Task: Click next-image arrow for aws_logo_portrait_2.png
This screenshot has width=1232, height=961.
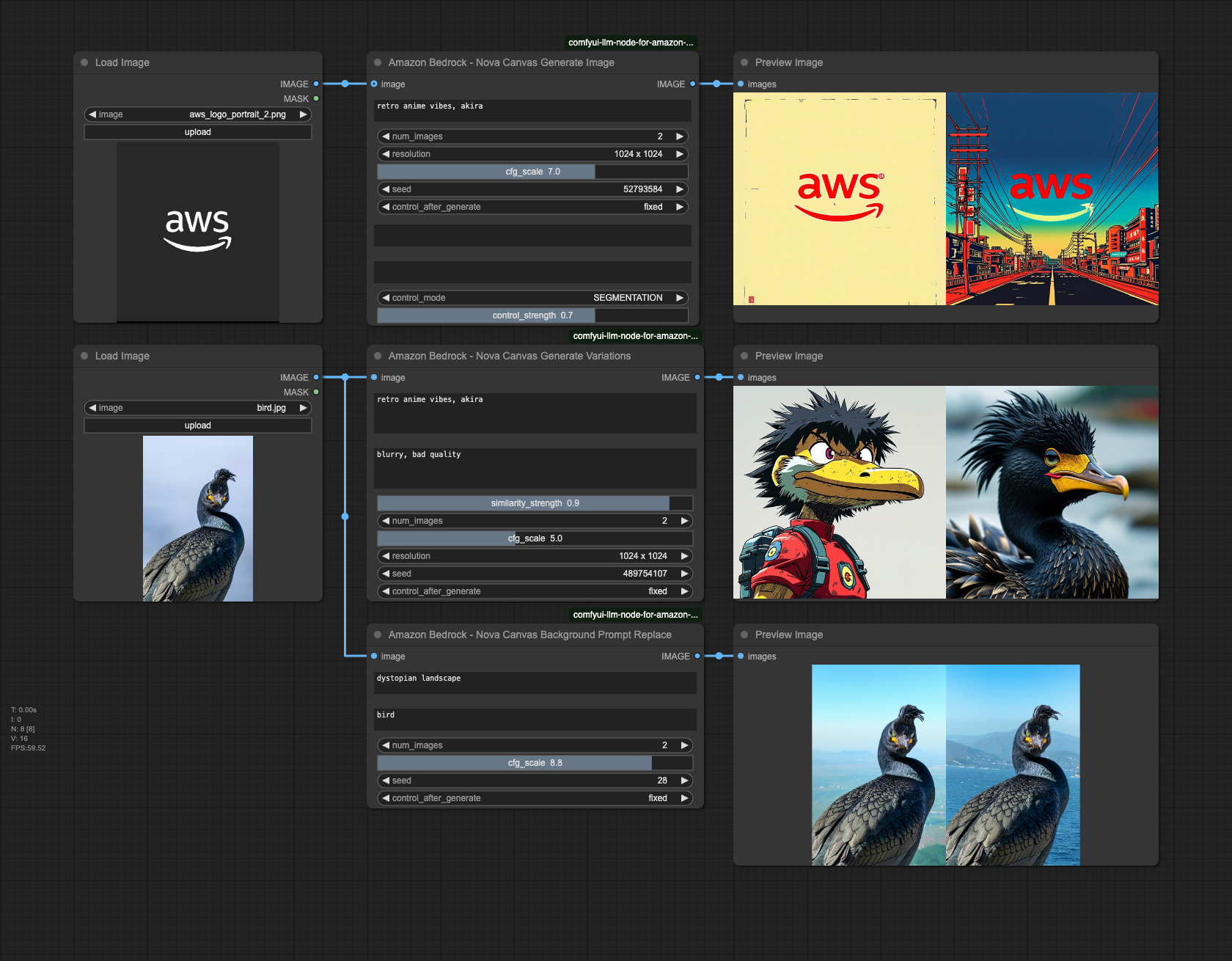Action: (303, 114)
